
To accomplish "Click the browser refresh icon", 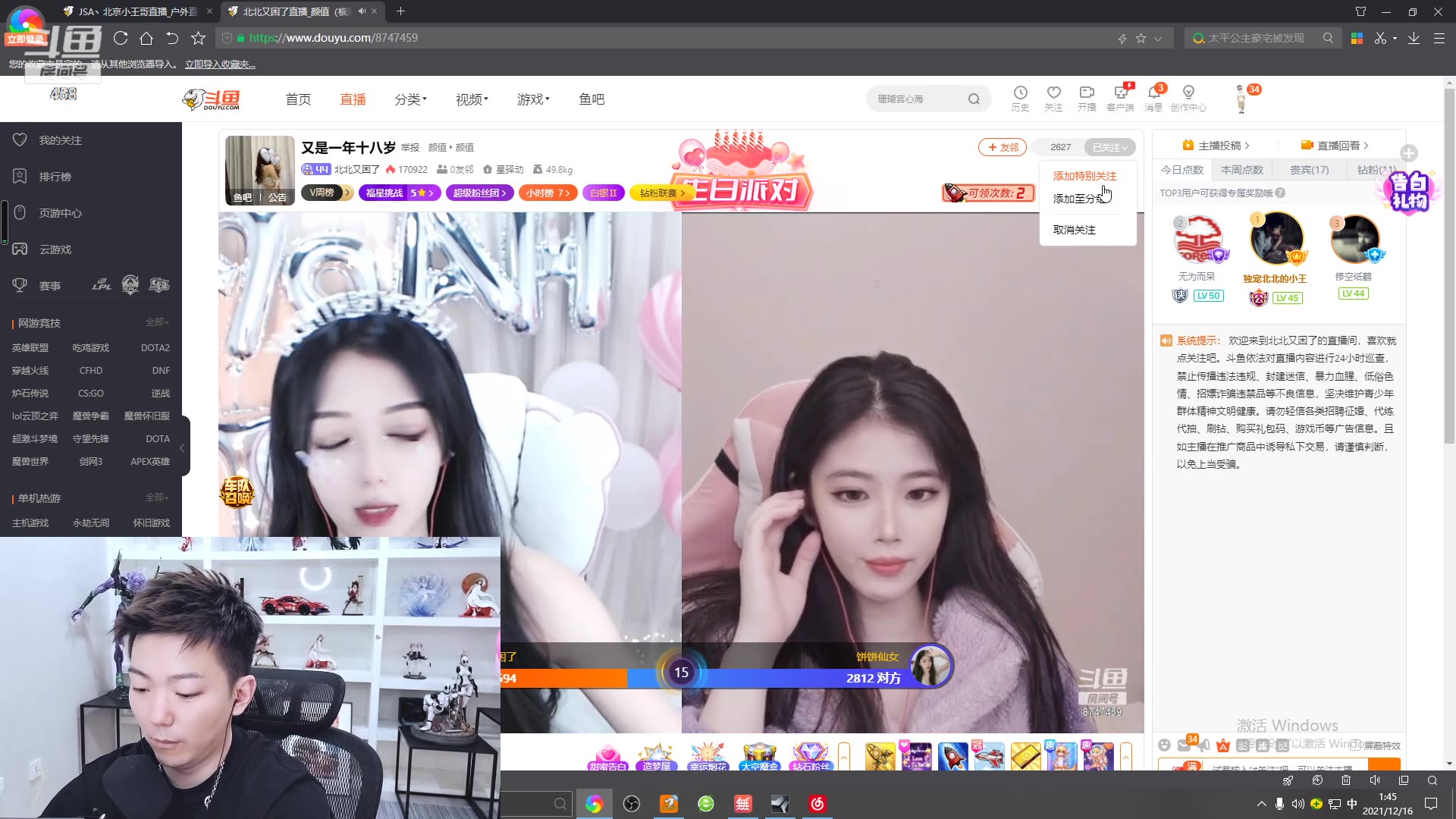I will click(121, 38).
